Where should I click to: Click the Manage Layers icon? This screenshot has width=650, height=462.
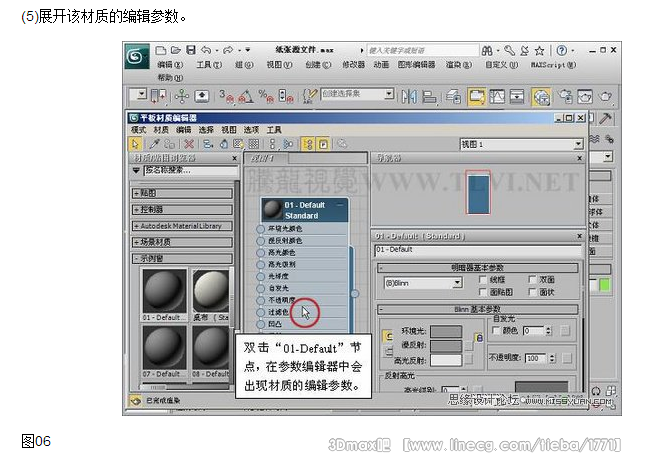pyautogui.click(x=454, y=97)
